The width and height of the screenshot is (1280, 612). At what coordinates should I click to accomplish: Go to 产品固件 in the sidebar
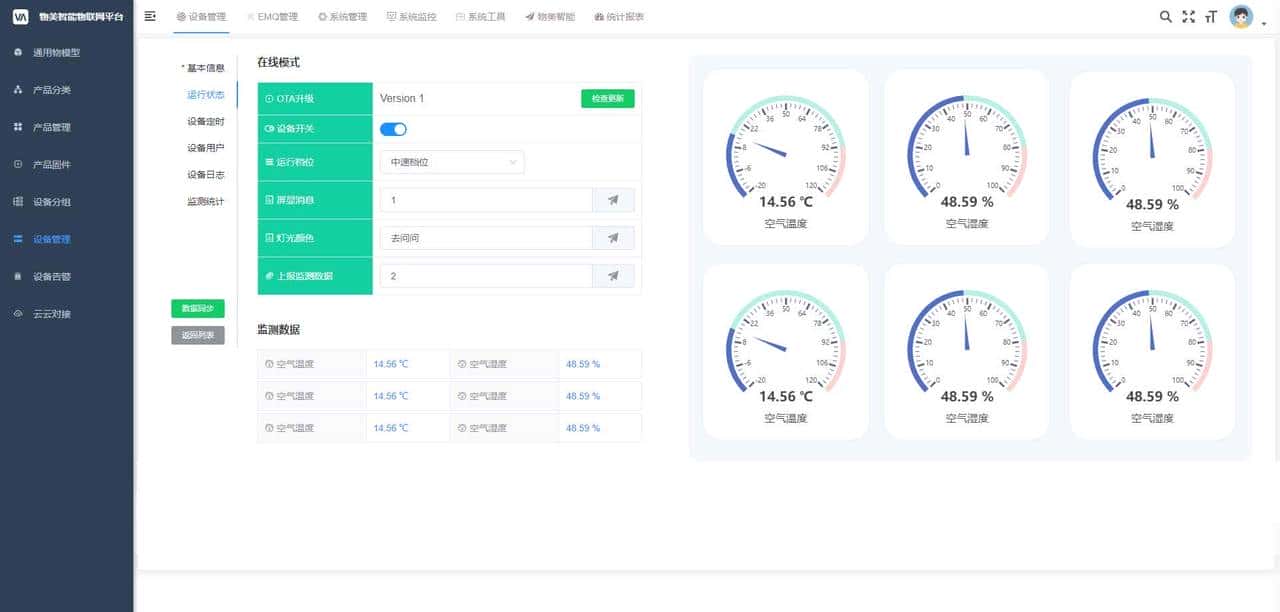pyautogui.click(x=52, y=164)
